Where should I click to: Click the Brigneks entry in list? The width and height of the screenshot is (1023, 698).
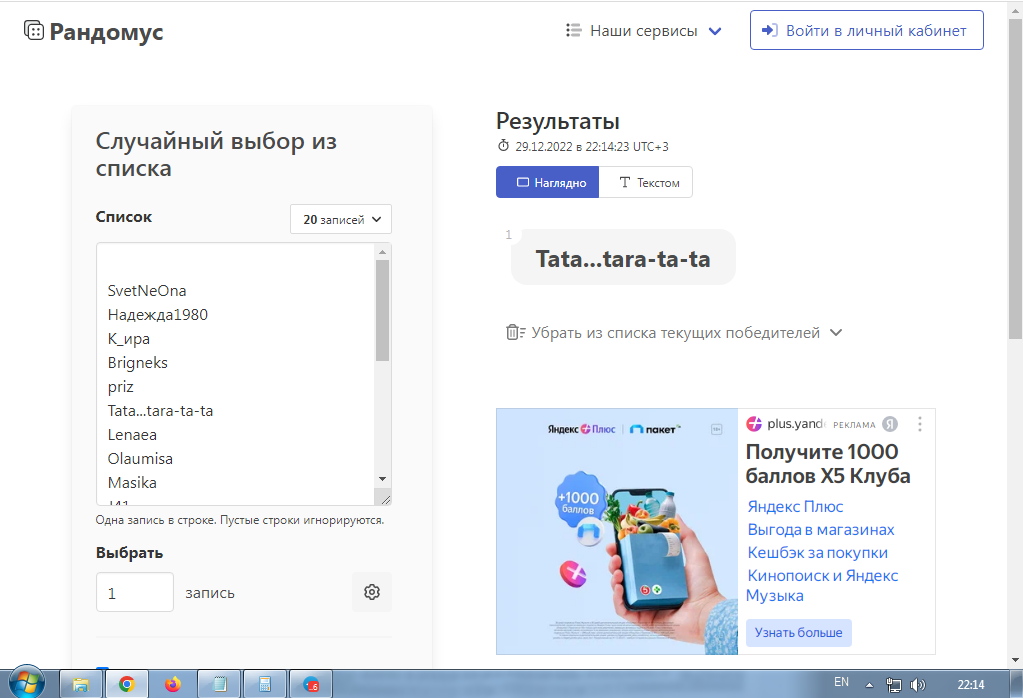pos(138,363)
